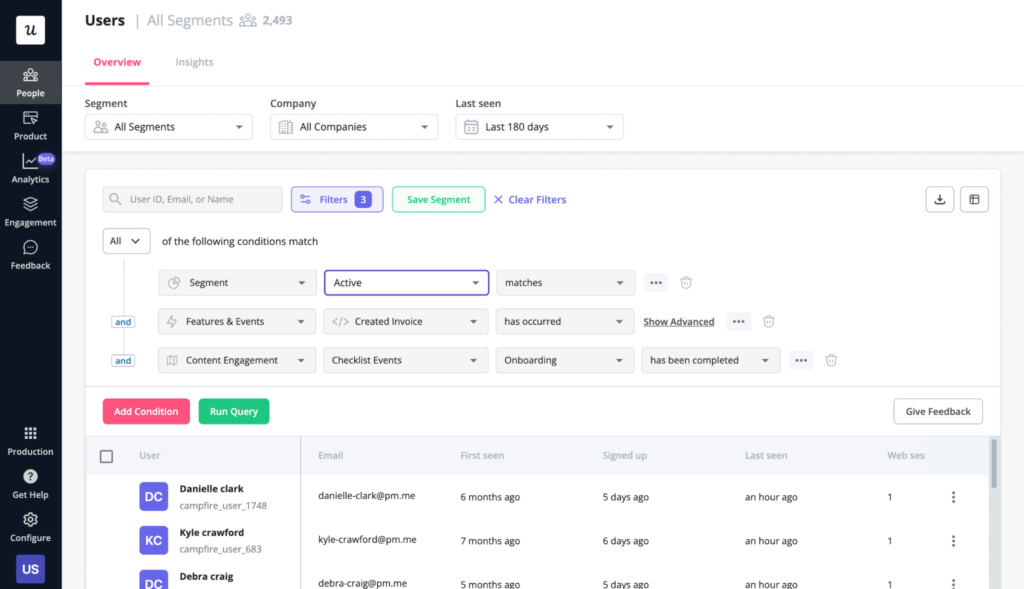Open the Feedback section
The height and width of the screenshot is (589, 1024).
30,257
